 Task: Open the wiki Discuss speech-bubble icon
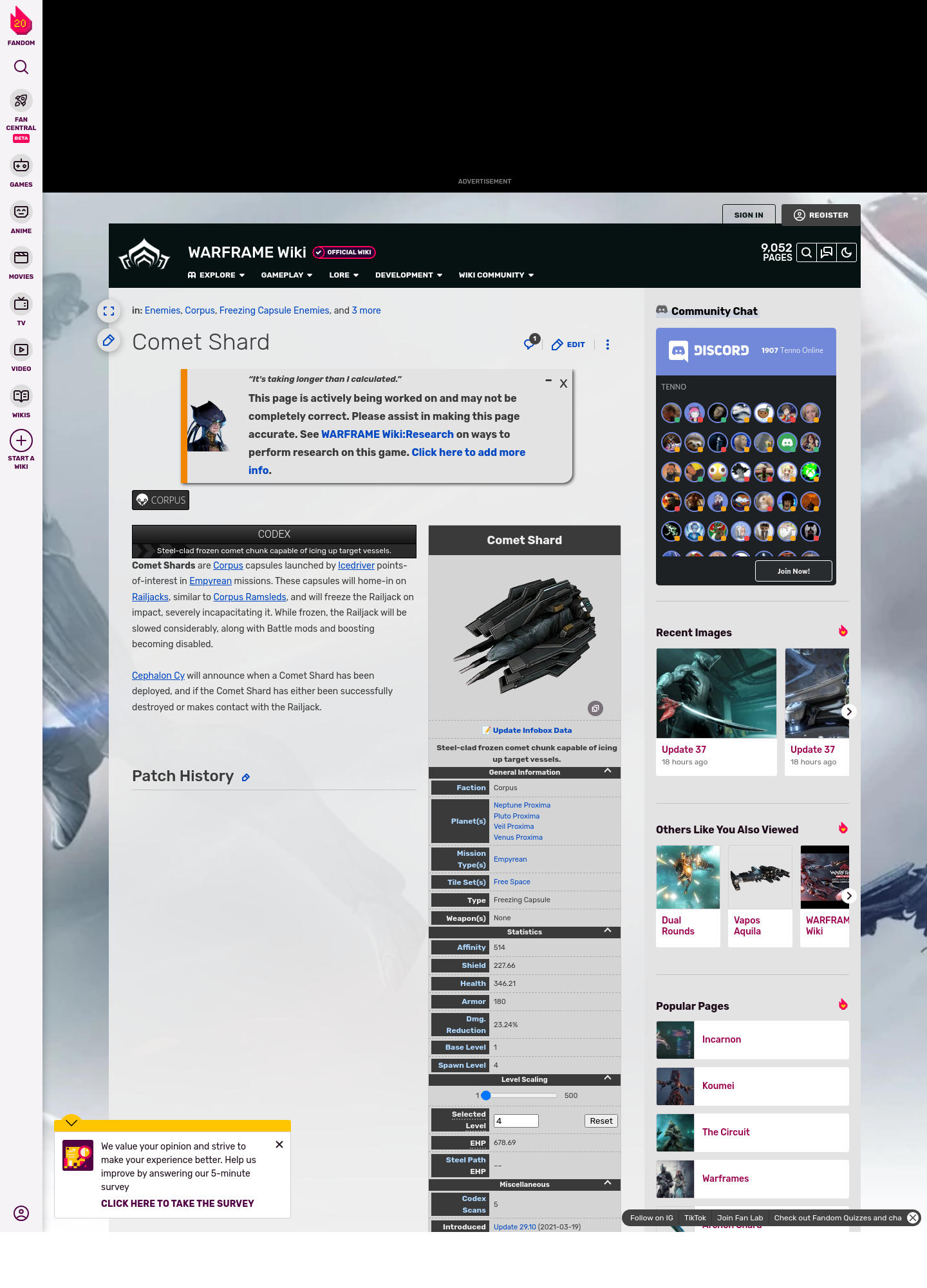pyautogui.click(x=827, y=252)
